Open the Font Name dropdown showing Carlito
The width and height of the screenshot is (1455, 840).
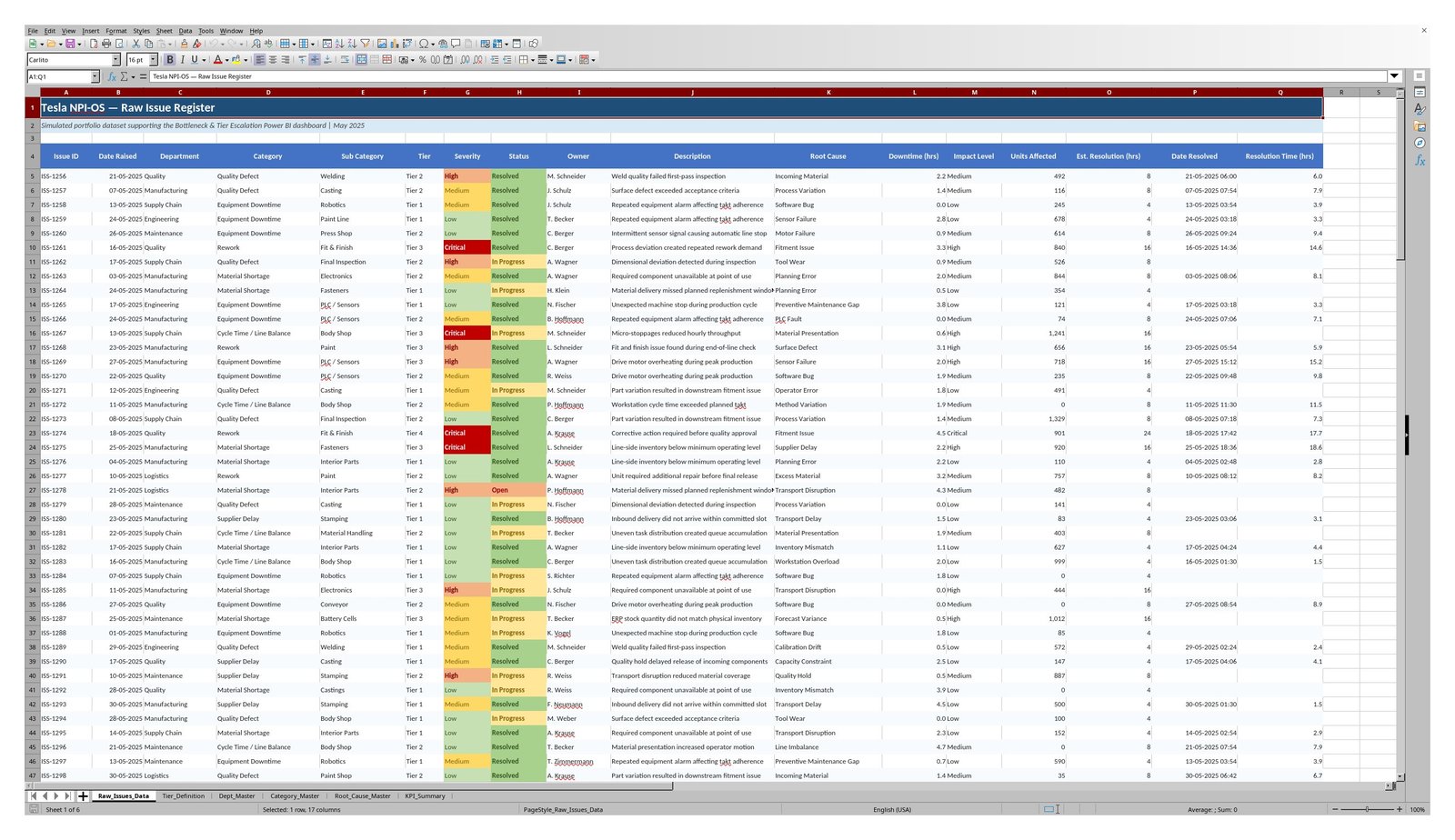(x=115, y=60)
